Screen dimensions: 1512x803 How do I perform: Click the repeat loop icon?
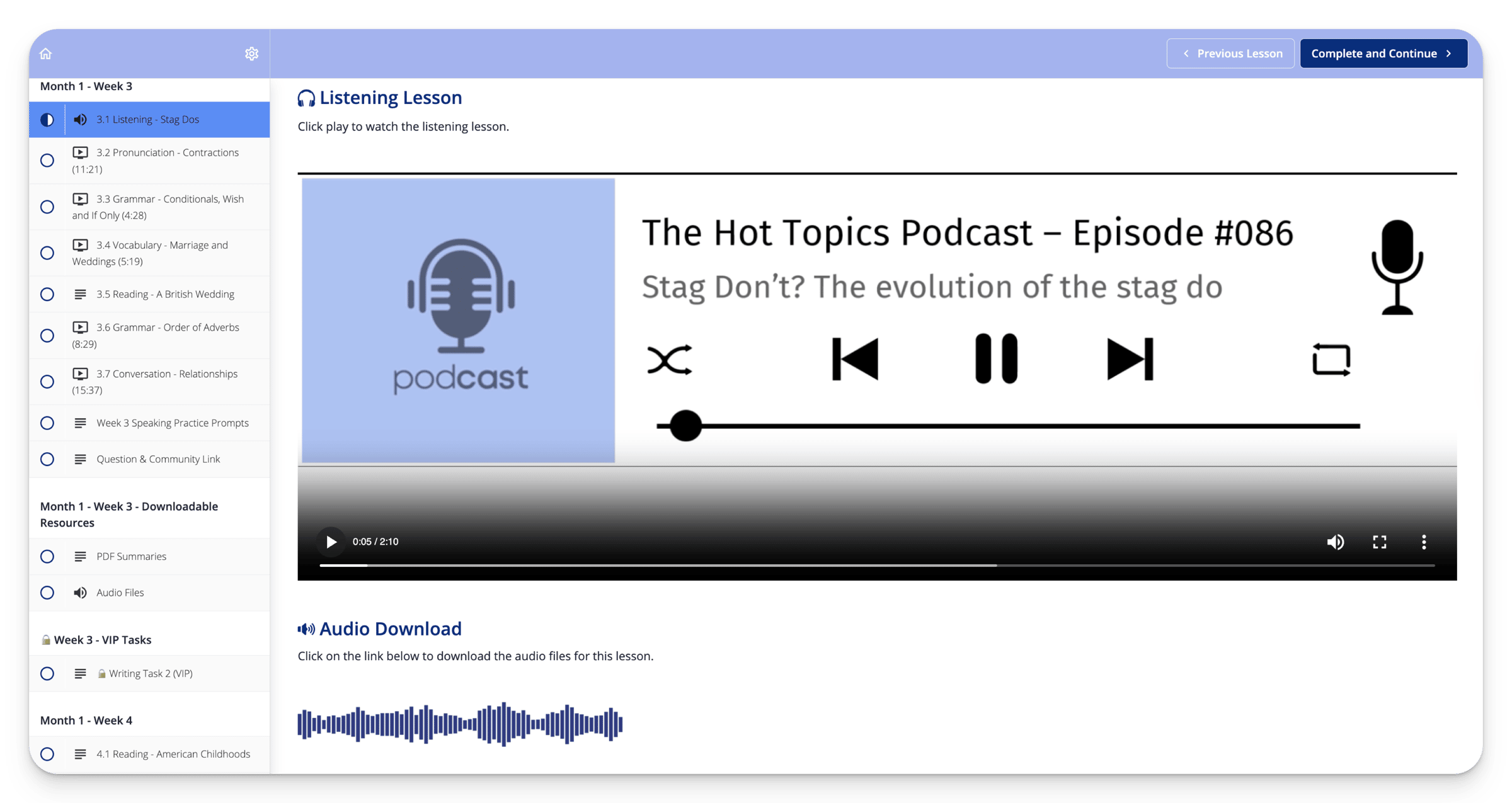click(1331, 360)
